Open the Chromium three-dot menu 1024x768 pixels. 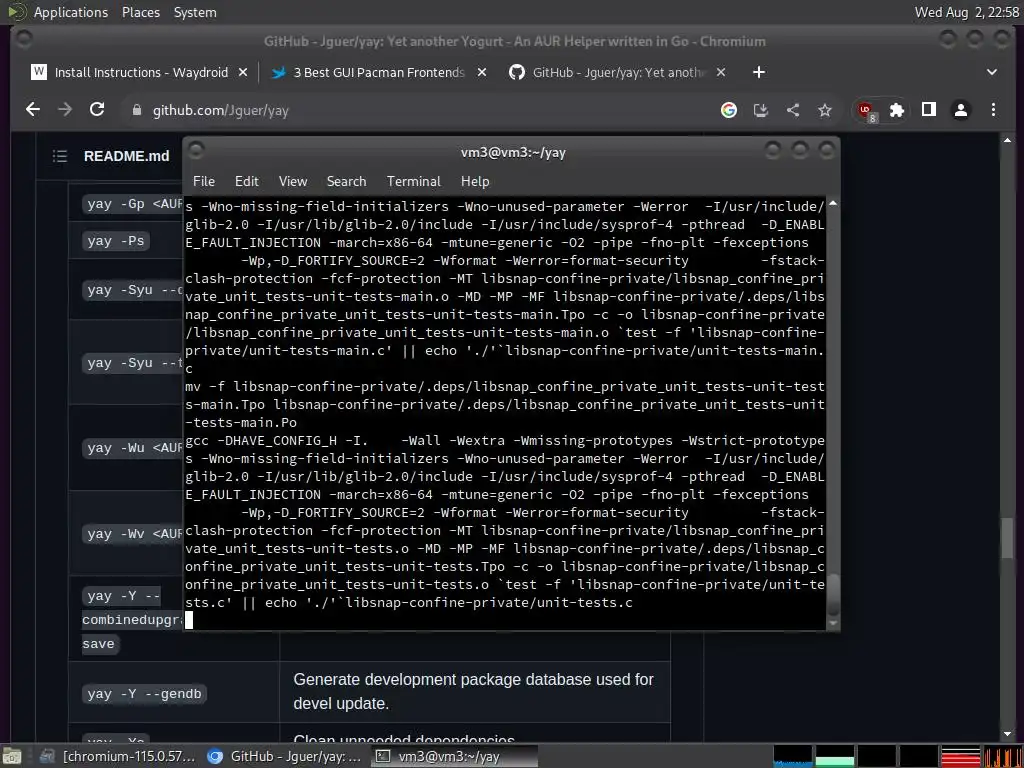click(993, 110)
